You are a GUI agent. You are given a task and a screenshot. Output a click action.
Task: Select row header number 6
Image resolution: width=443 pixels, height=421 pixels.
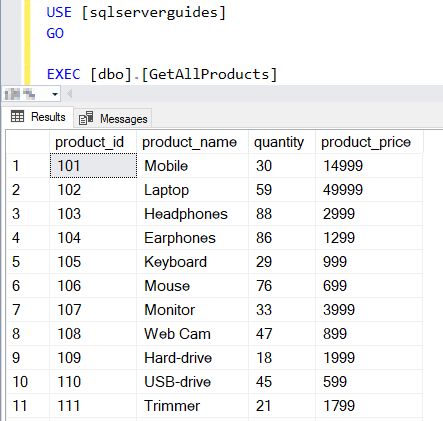[x=28, y=286]
